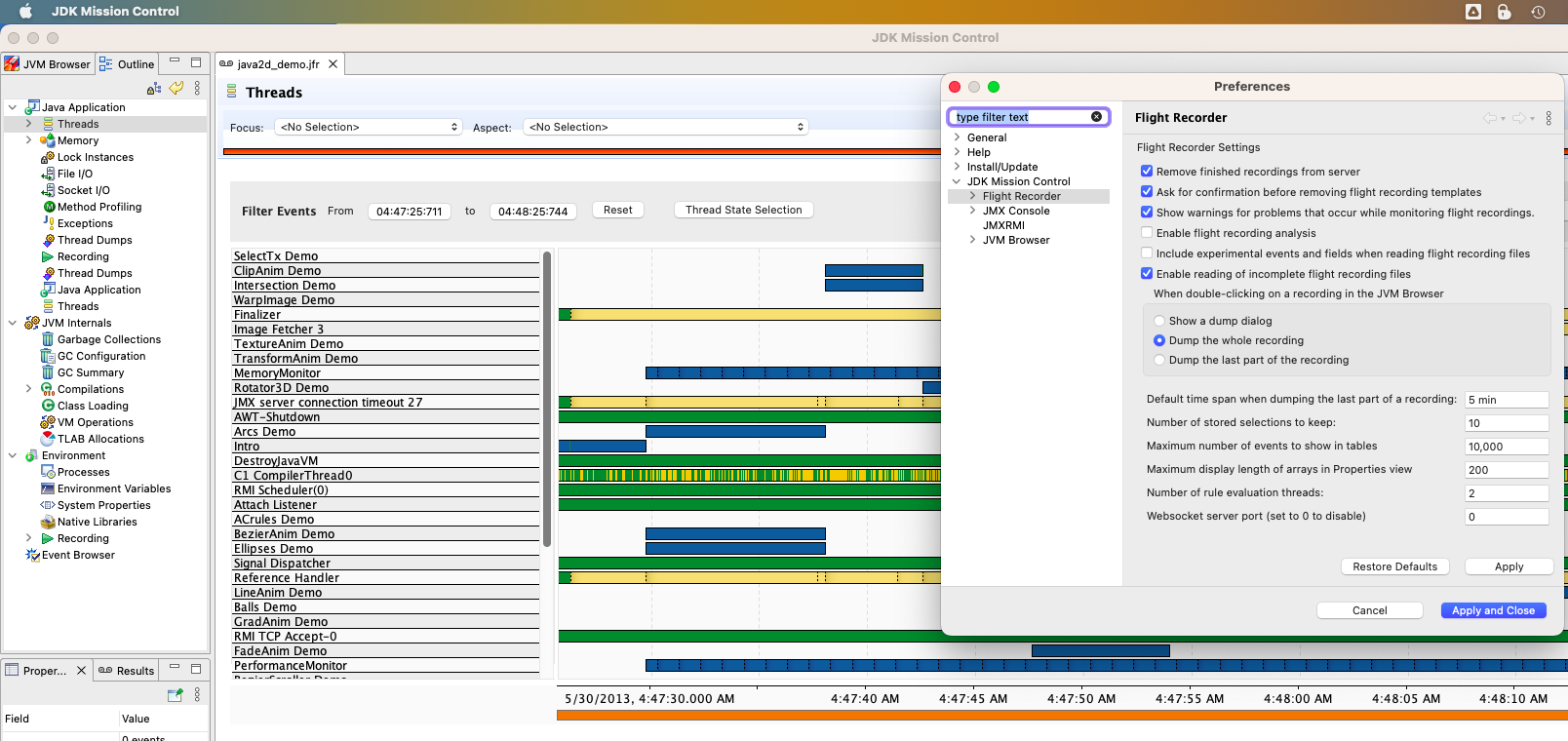
Task: Click the yellow tag toolbar icon in Outline
Action: (176, 88)
